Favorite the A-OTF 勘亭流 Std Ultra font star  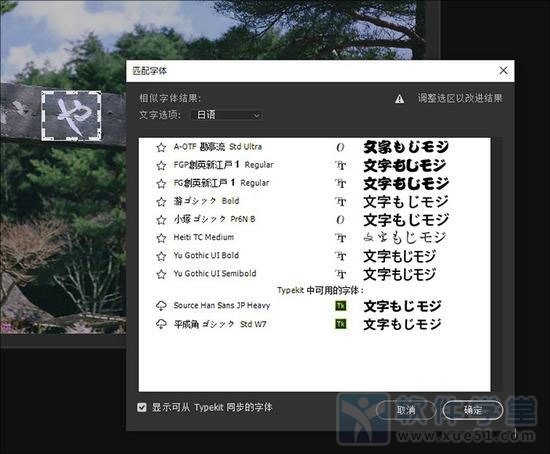[x=161, y=147]
